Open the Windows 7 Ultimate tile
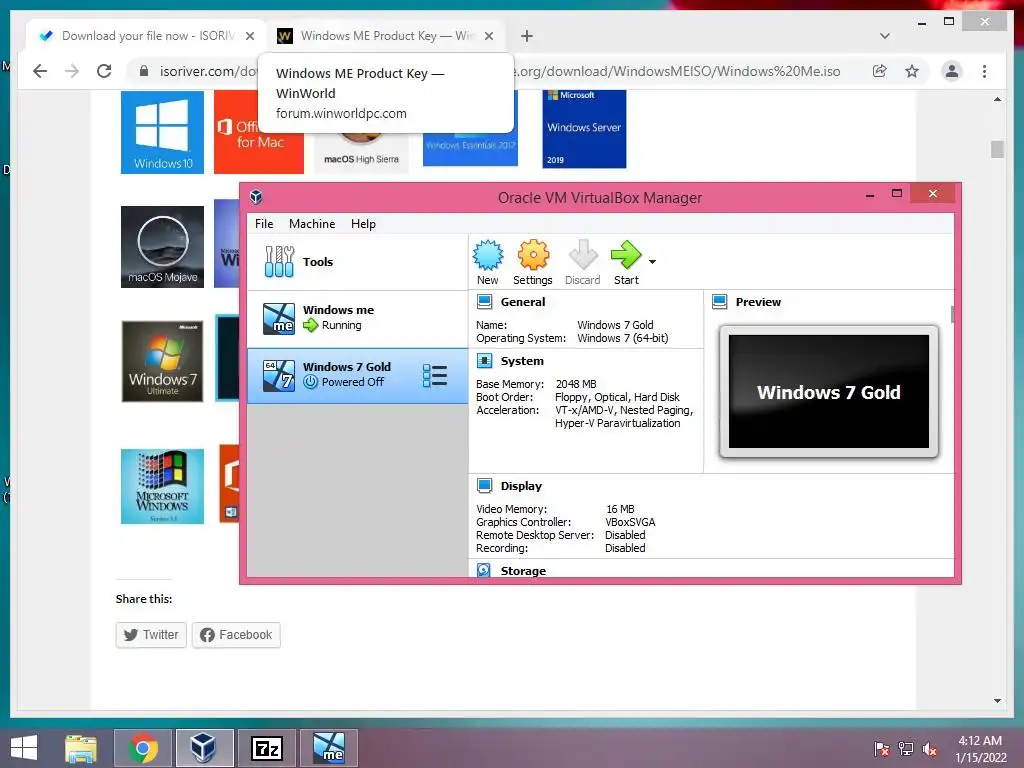Image resolution: width=1024 pixels, height=768 pixels. click(x=162, y=361)
